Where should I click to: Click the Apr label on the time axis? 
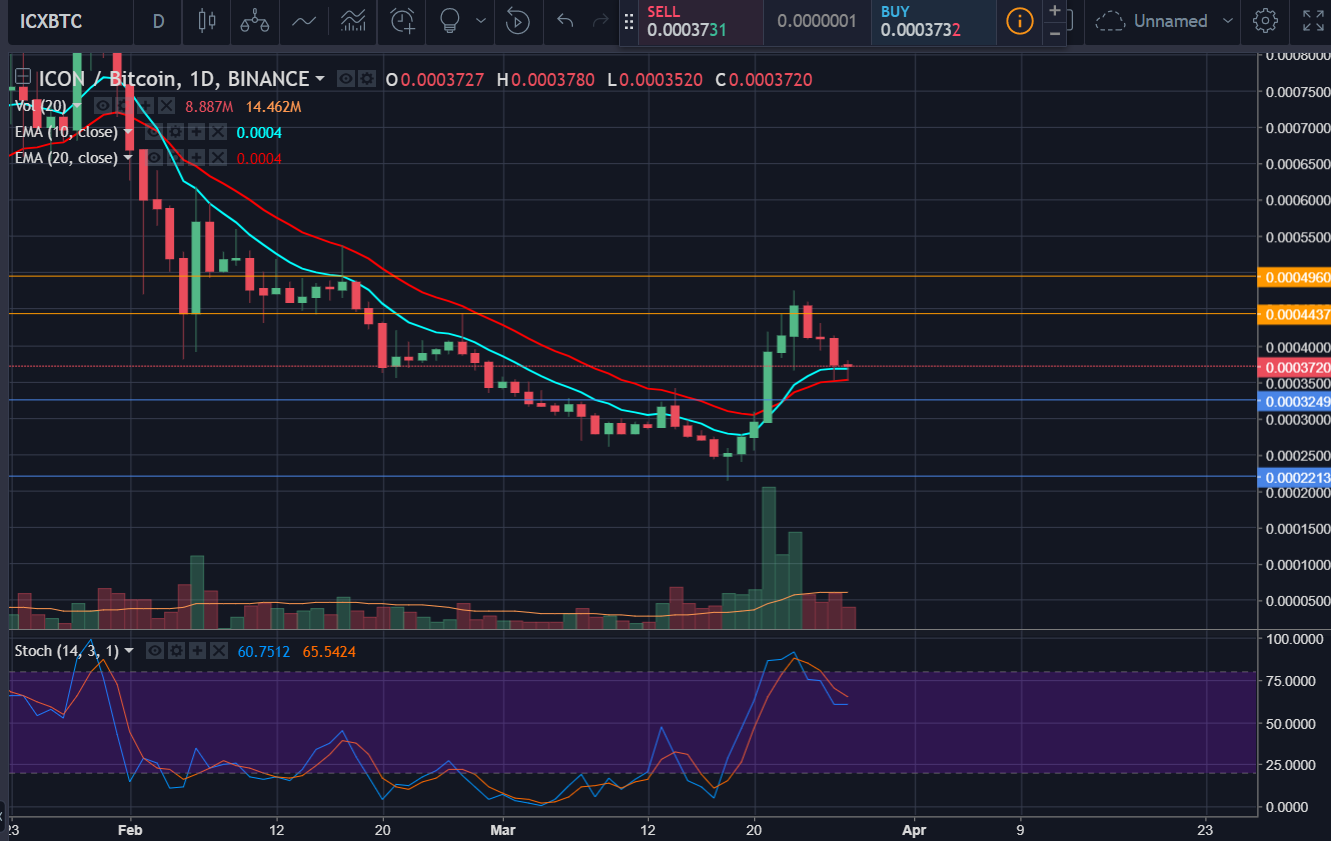[x=914, y=829]
